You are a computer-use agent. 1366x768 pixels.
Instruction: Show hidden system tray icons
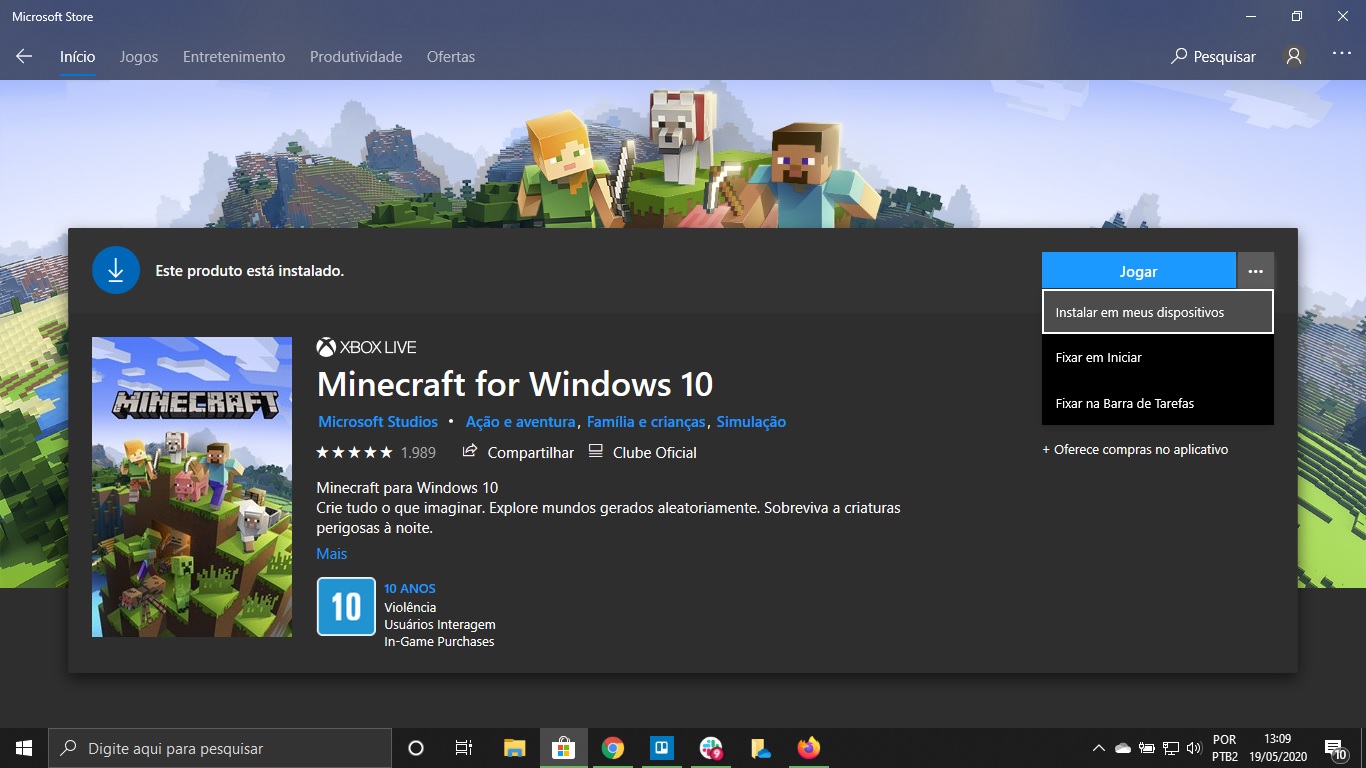coord(1098,748)
